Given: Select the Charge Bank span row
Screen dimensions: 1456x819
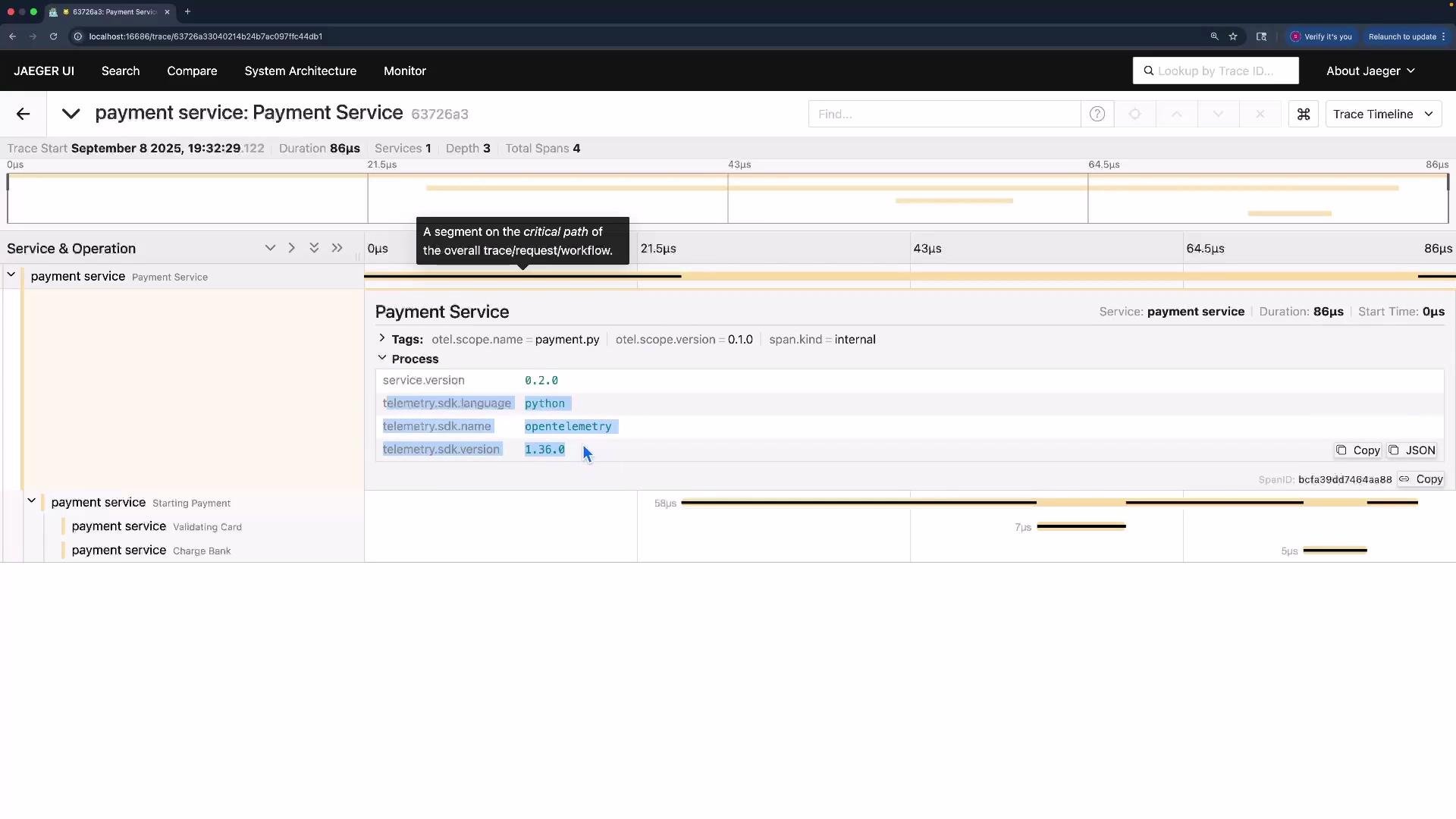Looking at the screenshot, I should (182, 551).
